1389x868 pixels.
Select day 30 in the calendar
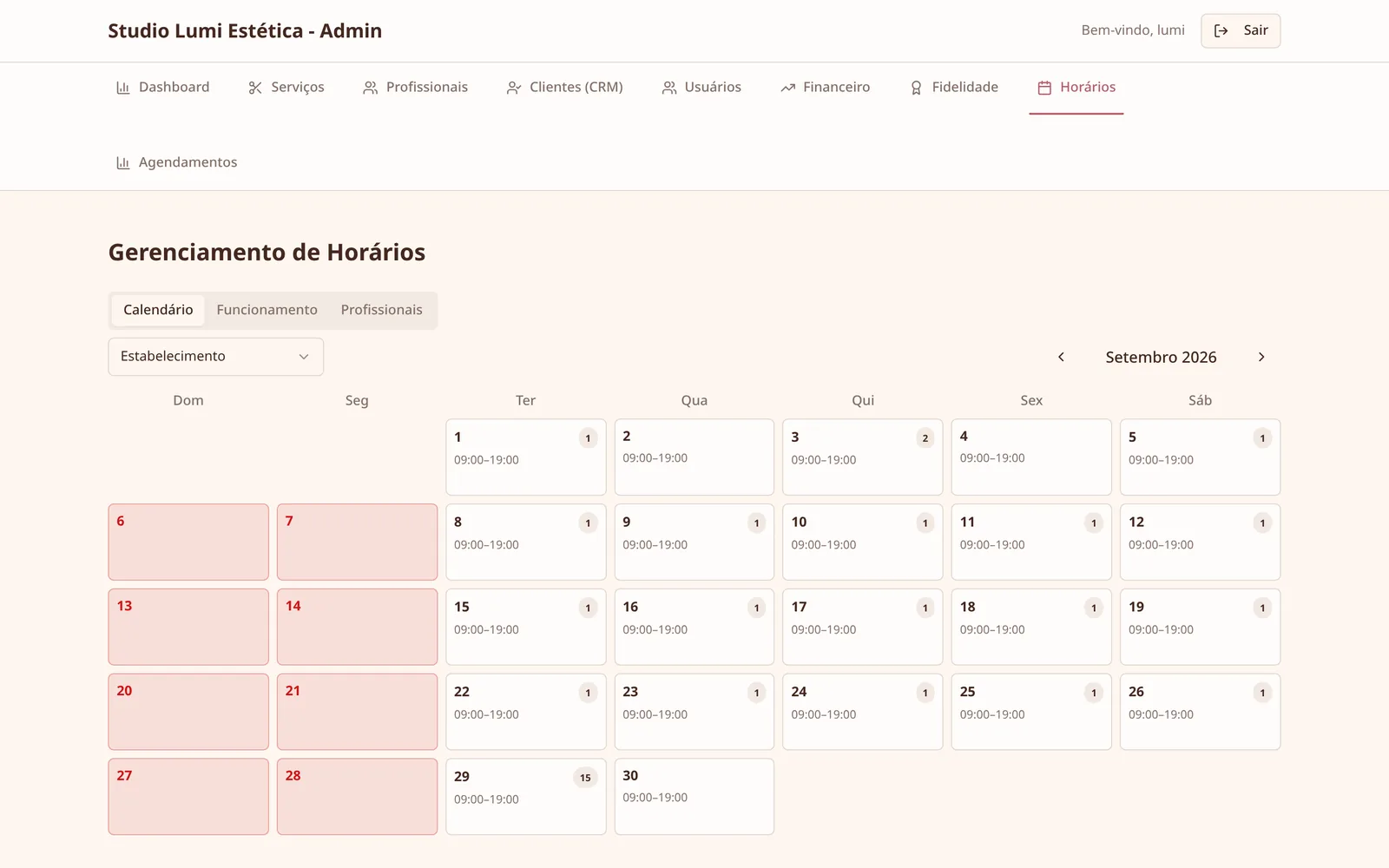click(694, 797)
